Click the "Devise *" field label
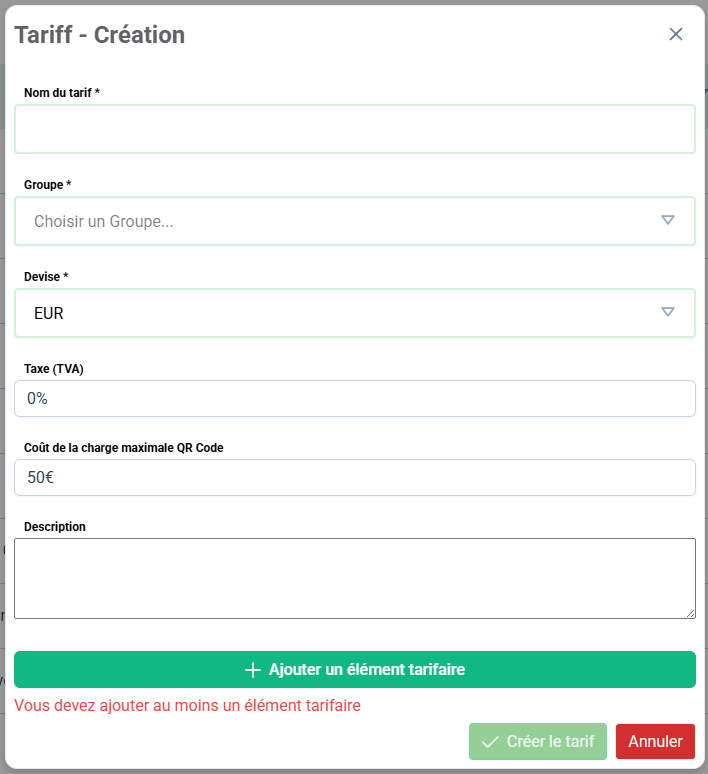The height and width of the screenshot is (774, 708). 46,277
